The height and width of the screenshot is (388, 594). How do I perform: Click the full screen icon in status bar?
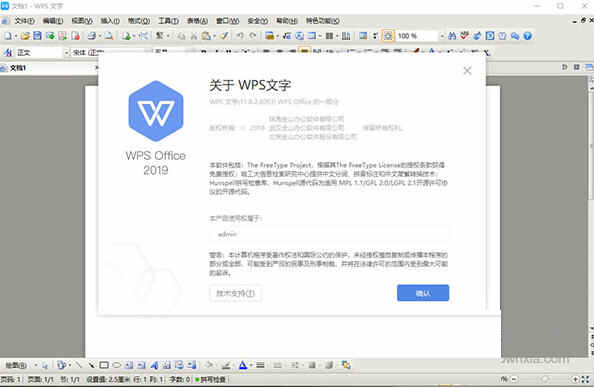[586, 379]
